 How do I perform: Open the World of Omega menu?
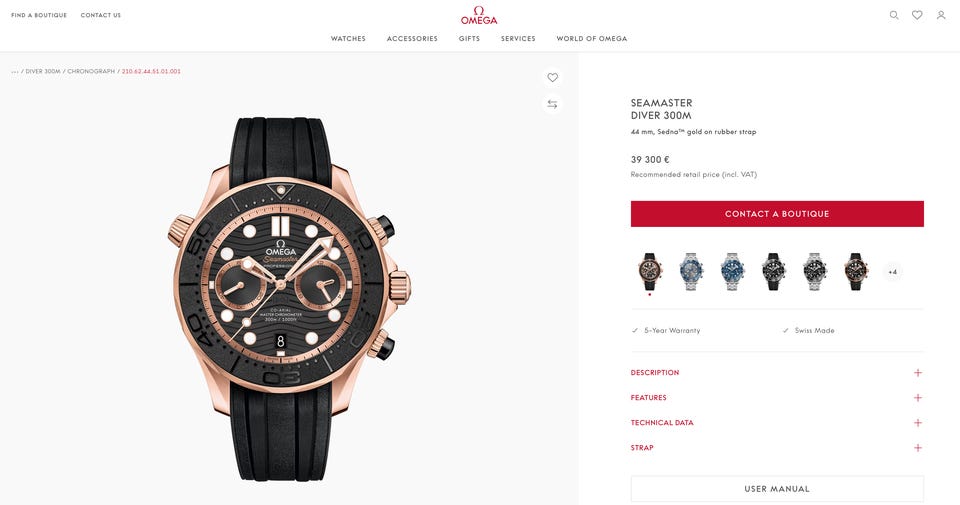point(591,39)
